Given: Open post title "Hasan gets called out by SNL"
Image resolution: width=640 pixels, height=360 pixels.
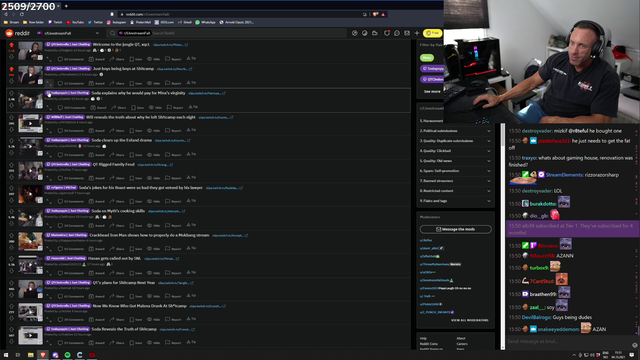Looking at the screenshot, I should click(x=115, y=258).
